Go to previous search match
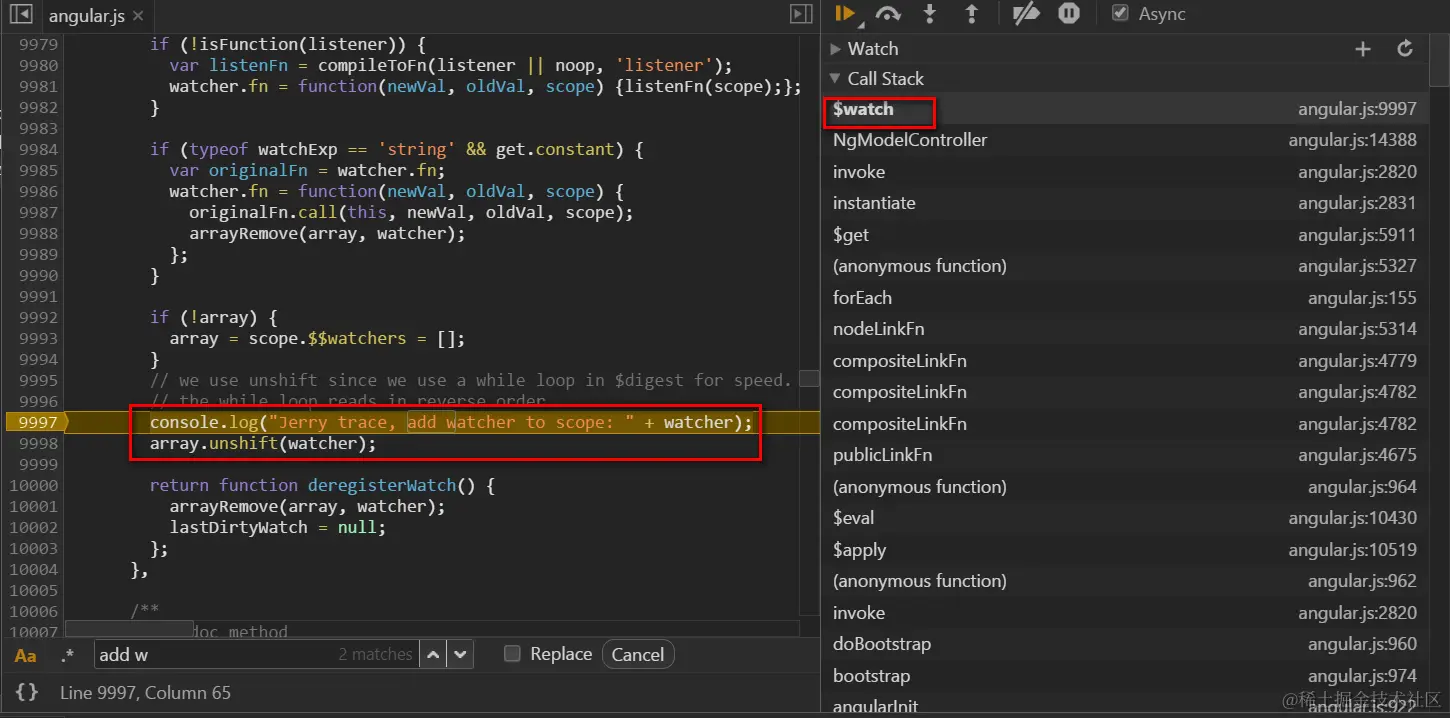 [x=432, y=655]
